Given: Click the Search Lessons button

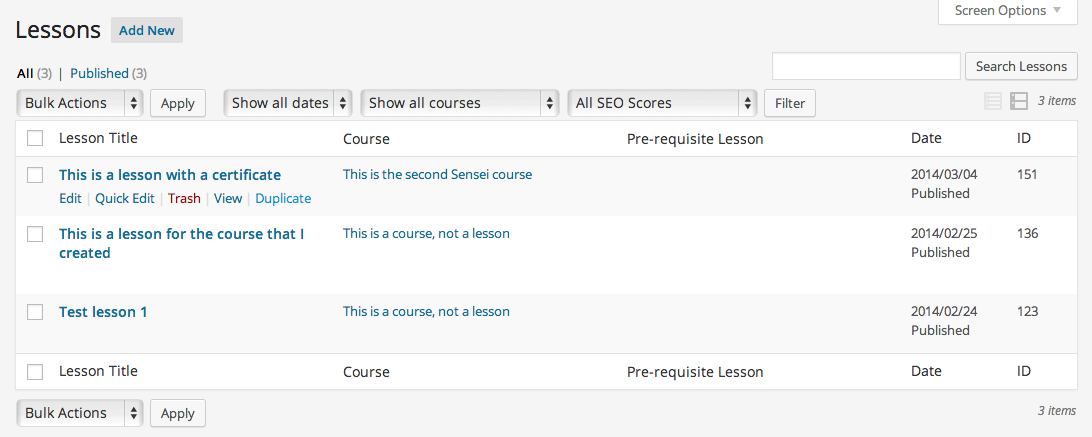Looking at the screenshot, I should point(1021,67).
